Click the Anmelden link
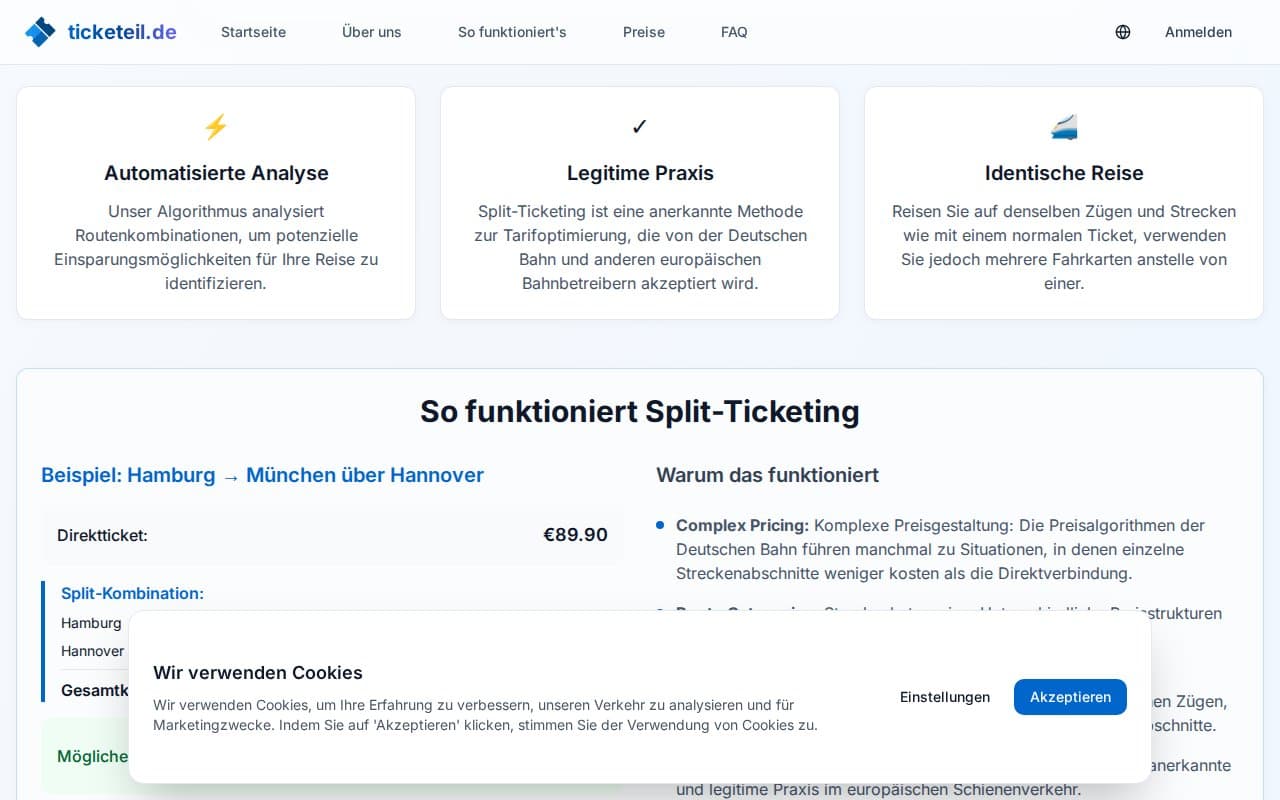 pyautogui.click(x=1198, y=32)
